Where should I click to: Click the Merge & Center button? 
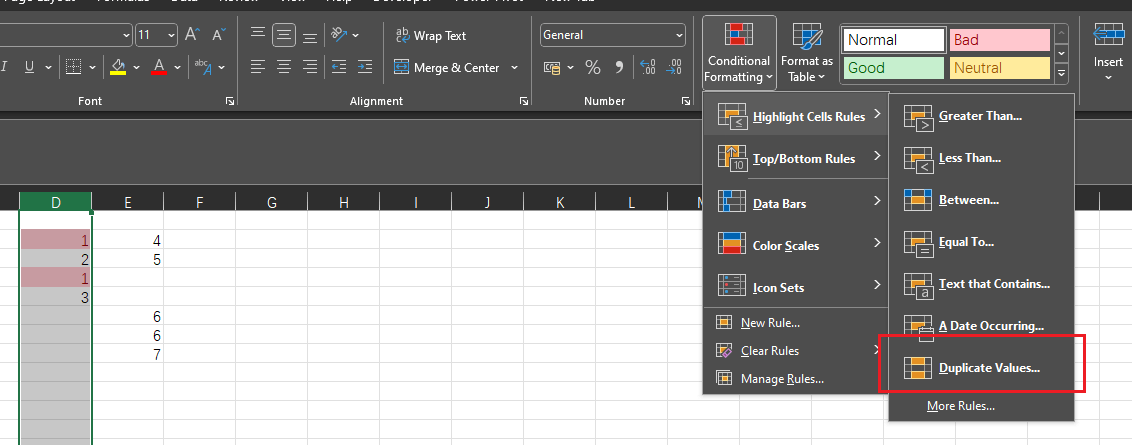pyautogui.click(x=446, y=68)
